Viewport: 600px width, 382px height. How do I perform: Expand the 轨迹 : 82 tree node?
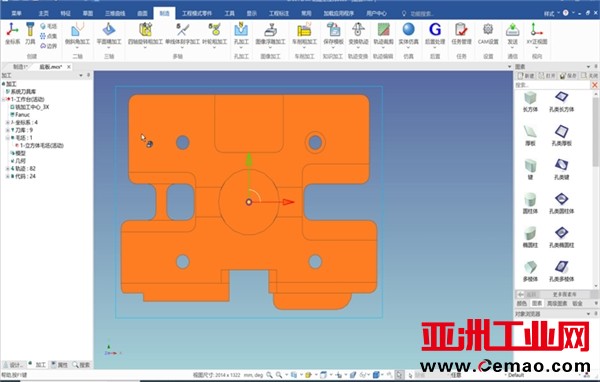7,168
